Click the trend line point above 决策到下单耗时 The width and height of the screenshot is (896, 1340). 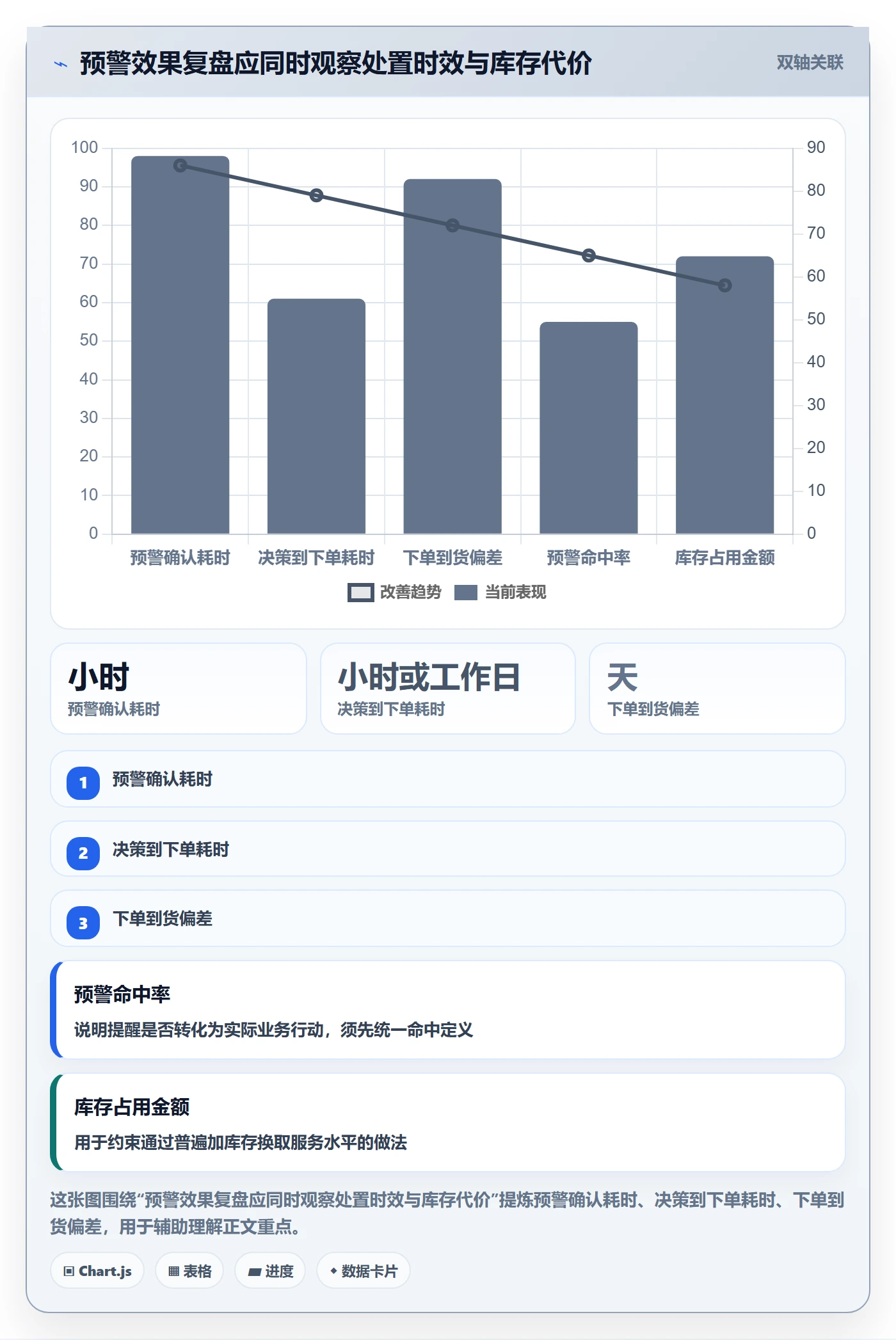(x=316, y=195)
